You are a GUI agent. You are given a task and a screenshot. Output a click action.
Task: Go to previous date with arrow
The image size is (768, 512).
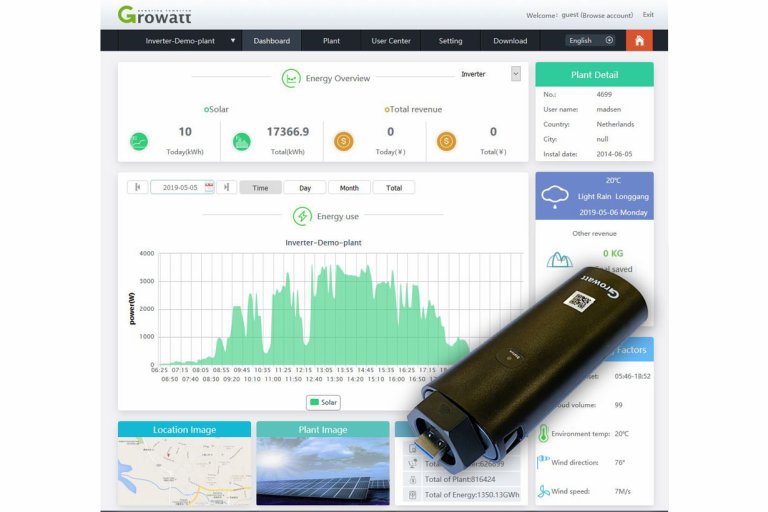coord(137,187)
